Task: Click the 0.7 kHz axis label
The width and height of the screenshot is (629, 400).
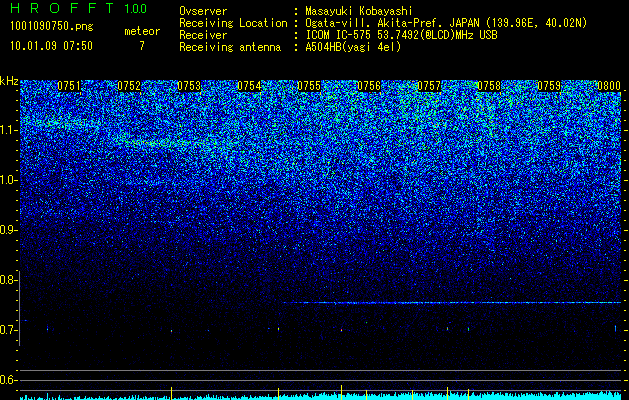Action: click(7, 330)
